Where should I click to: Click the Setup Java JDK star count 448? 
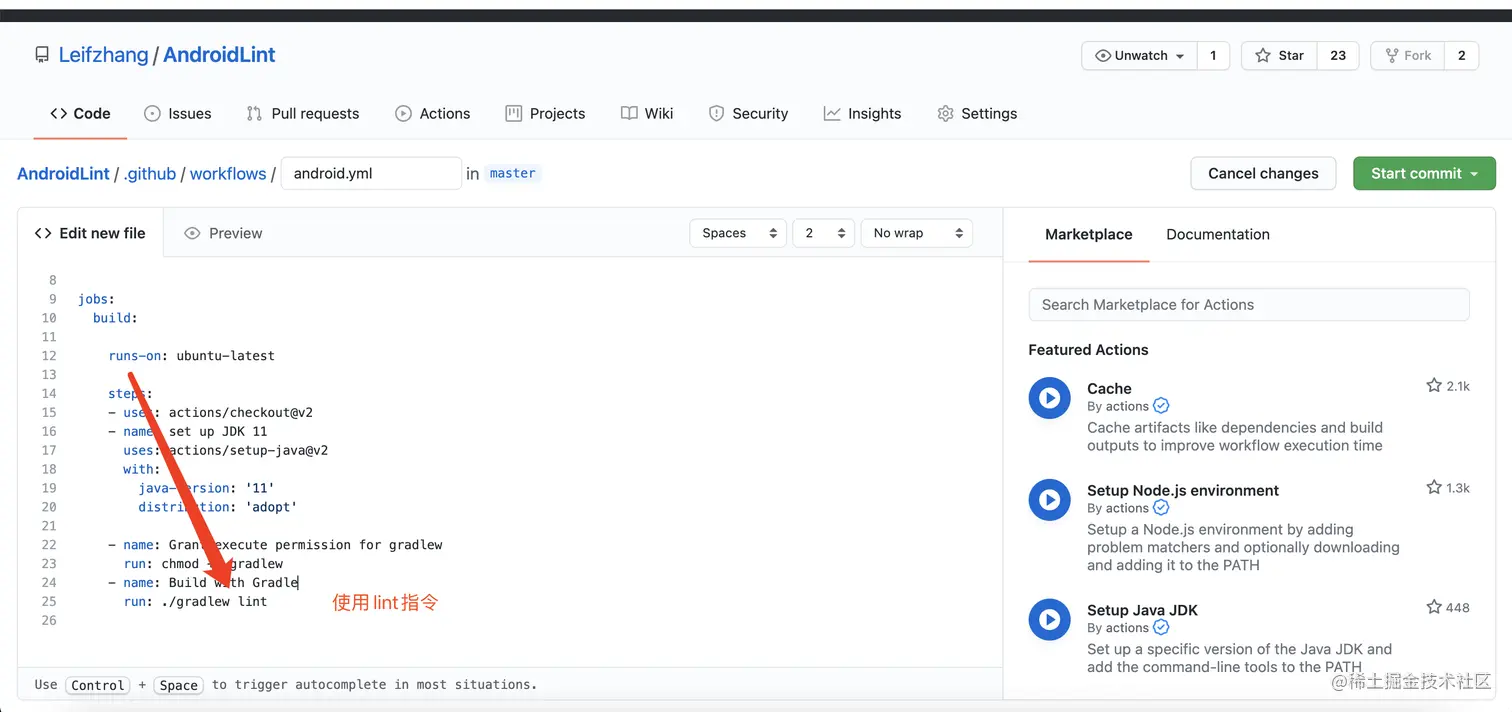point(1448,607)
